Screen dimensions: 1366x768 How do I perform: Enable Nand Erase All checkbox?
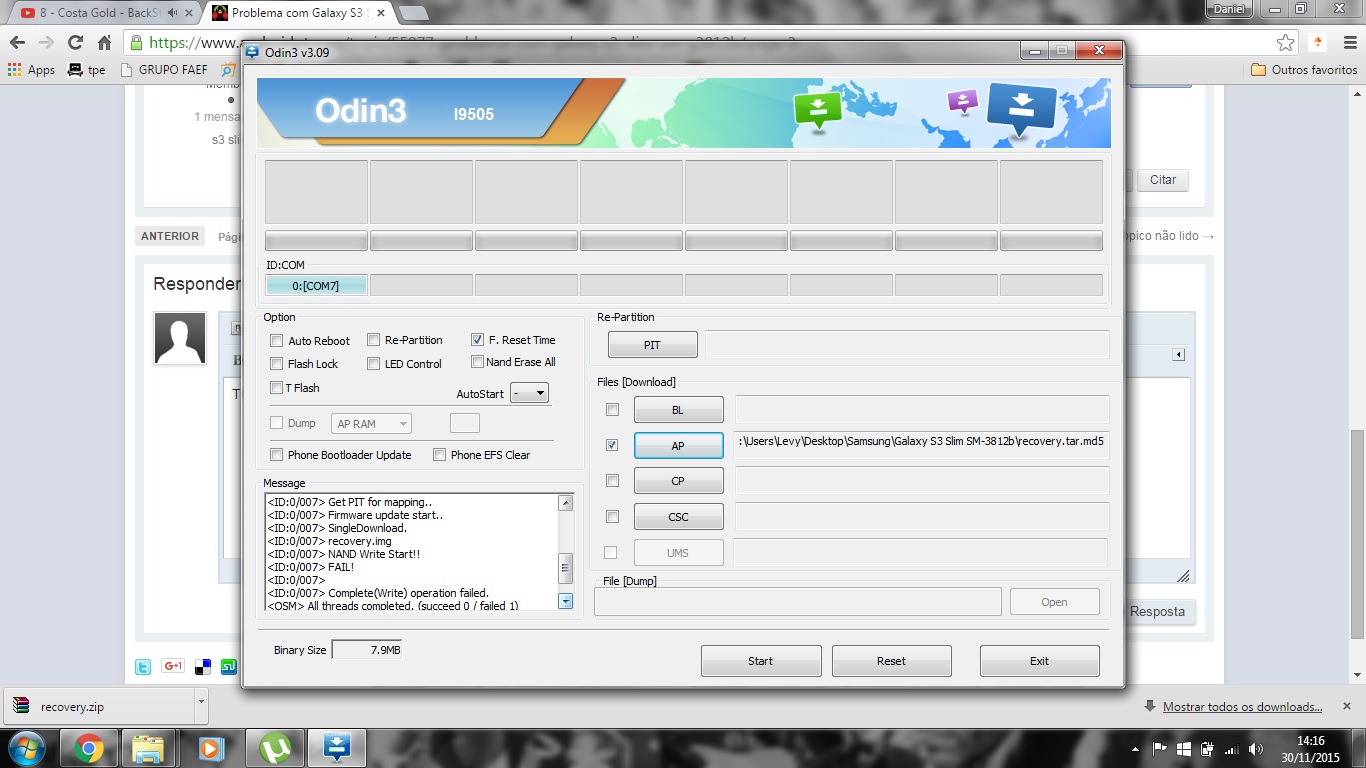(478, 362)
